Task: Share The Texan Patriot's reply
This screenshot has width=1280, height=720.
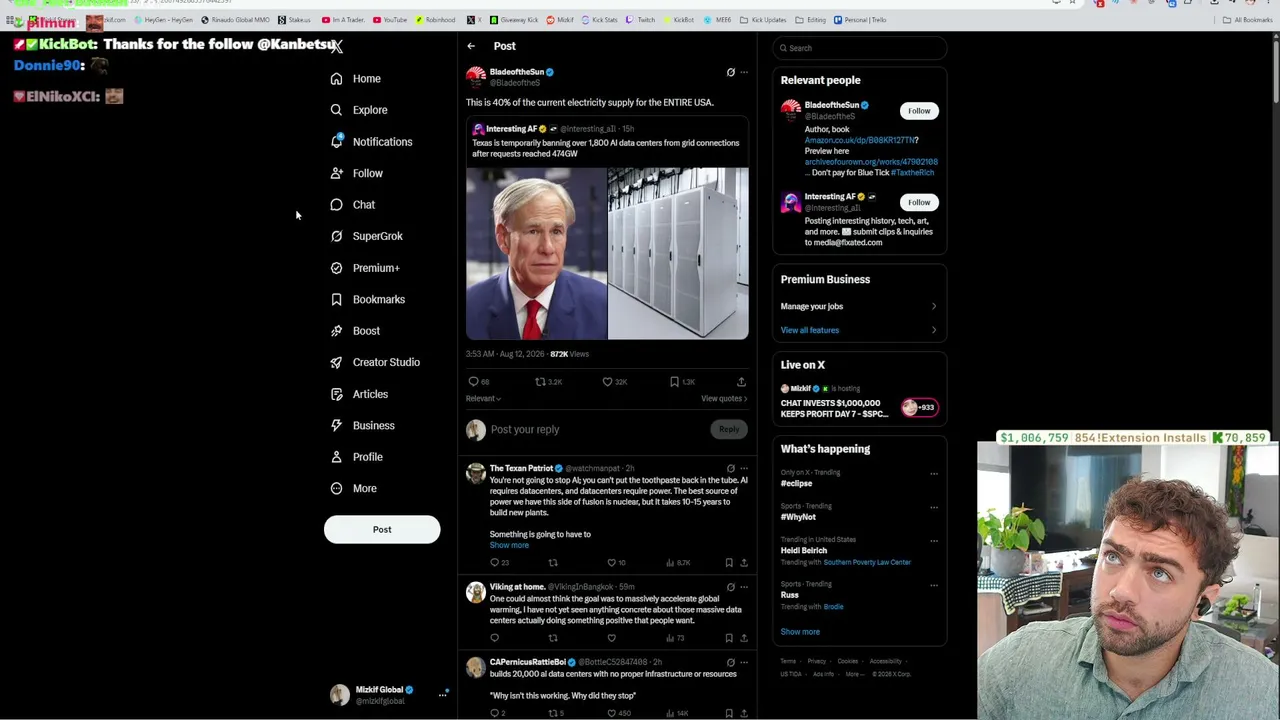Action: click(743, 563)
